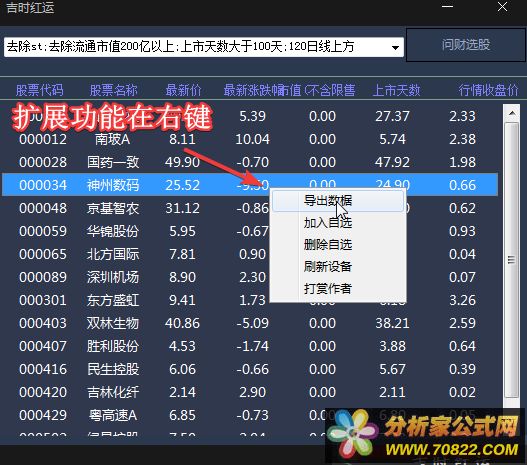Click stock code 000028
Screen dimensions: 527x465
click(43, 162)
